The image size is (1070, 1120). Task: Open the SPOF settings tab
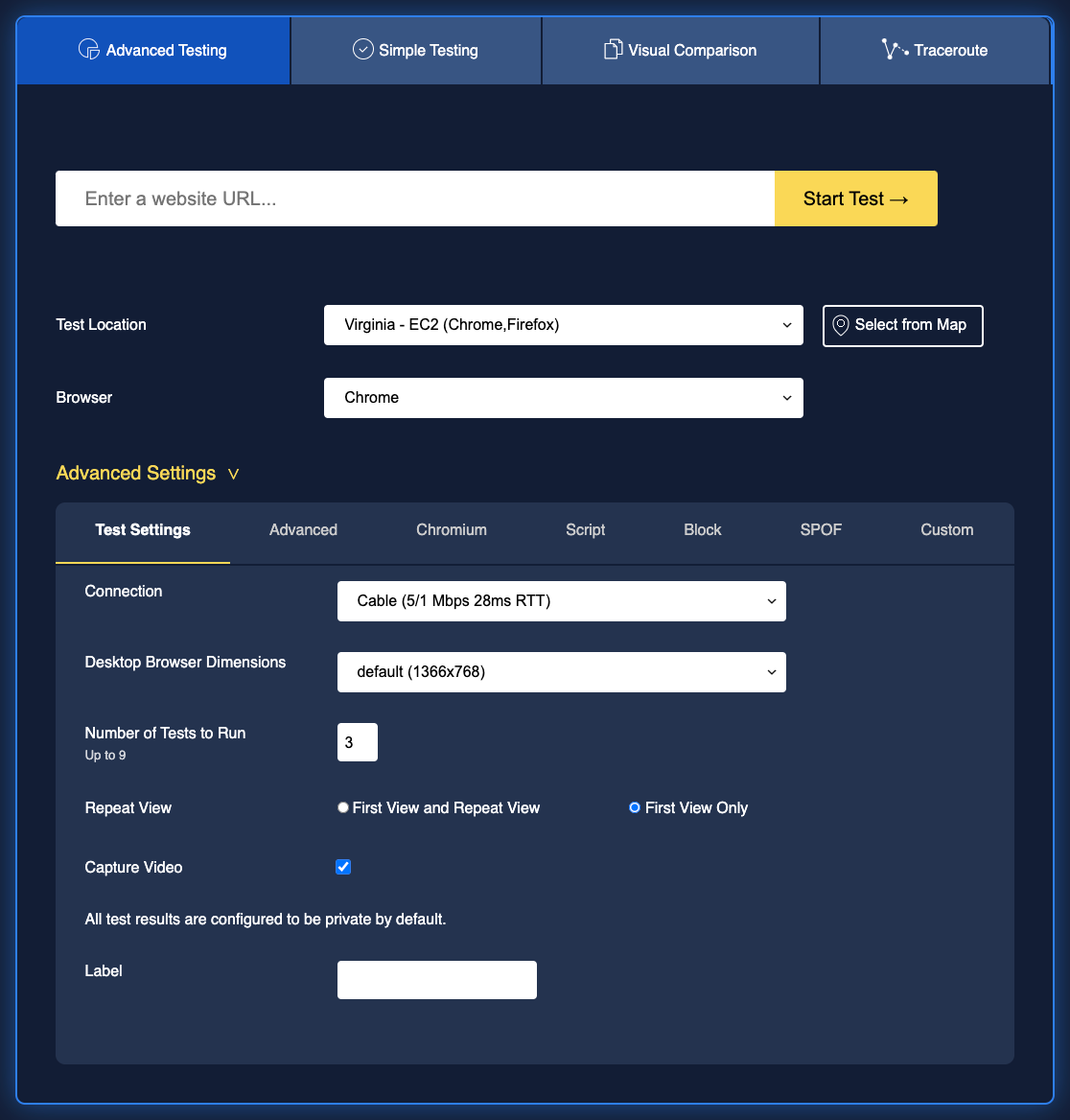click(x=821, y=529)
